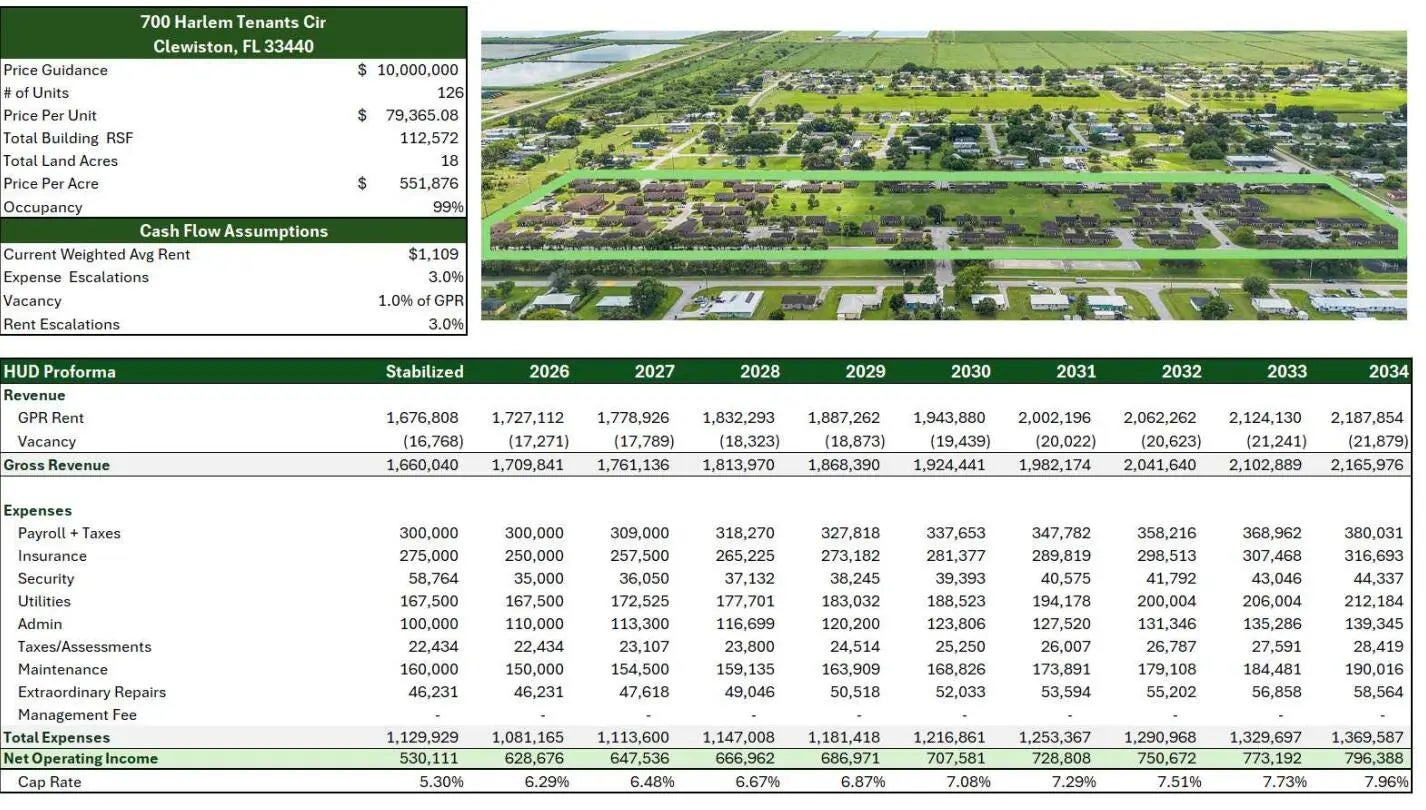Select the 700 Harlem Tenants Cir title header
The height and width of the screenshot is (810, 1426).
233,33
